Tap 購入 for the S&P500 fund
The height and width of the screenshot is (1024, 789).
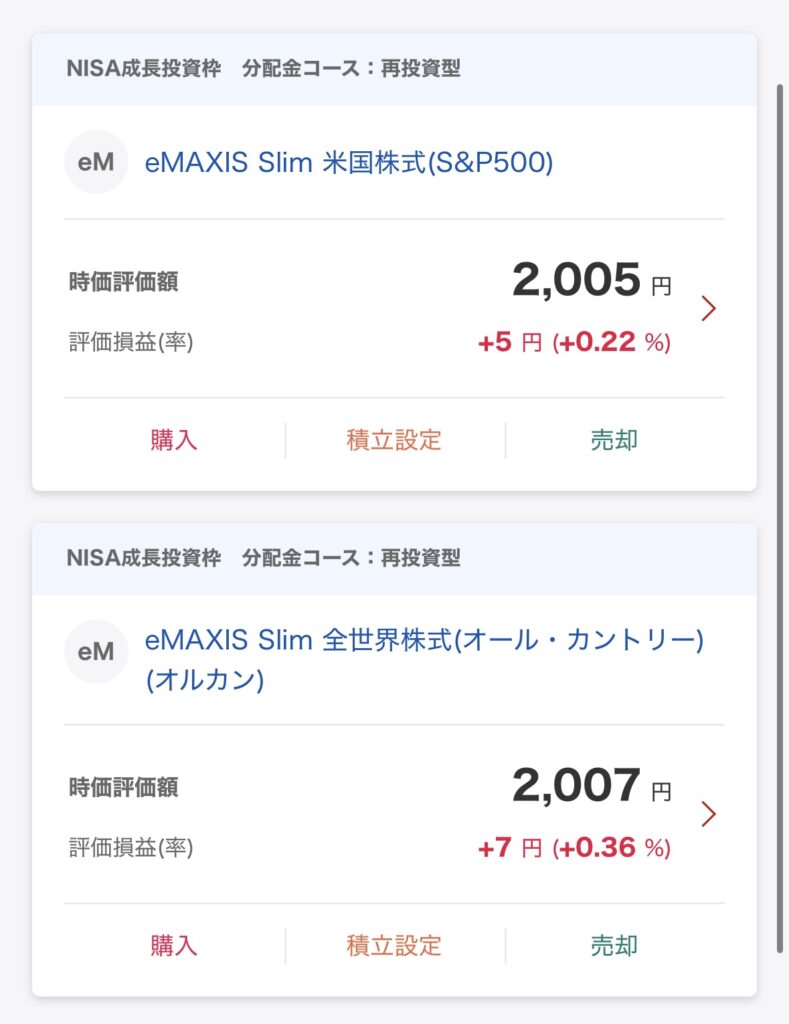click(x=174, y=440)
